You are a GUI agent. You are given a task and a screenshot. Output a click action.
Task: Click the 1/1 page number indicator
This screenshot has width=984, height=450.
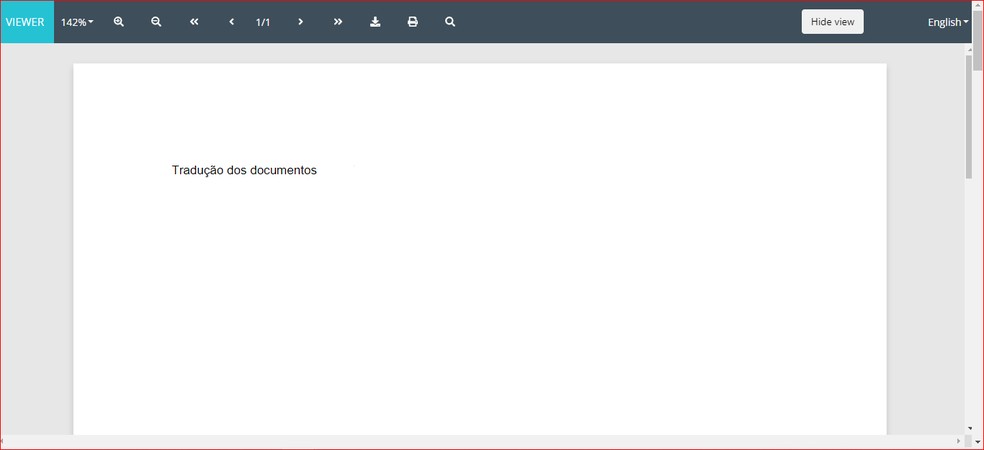pyautogui.click(x=263, y=22)
